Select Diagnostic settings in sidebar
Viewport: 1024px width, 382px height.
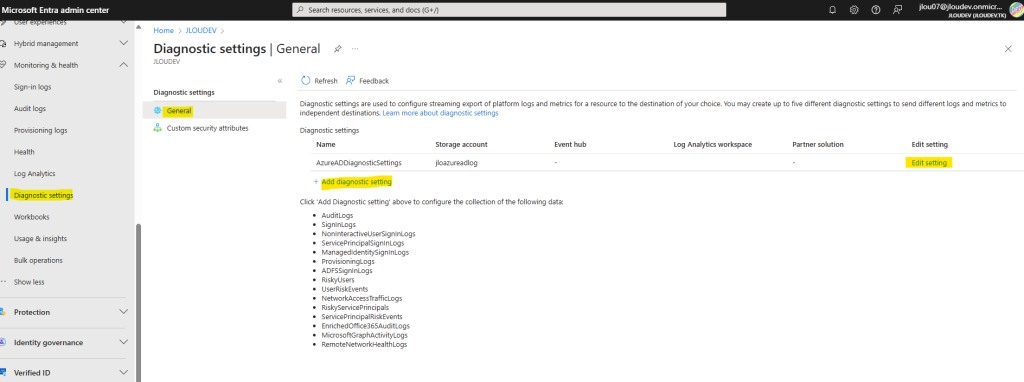tap(44, 195)
